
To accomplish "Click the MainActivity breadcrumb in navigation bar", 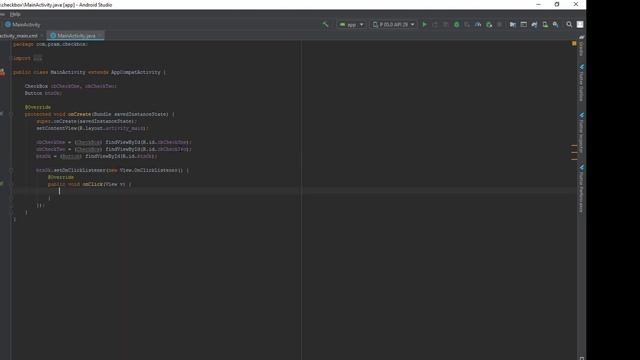I will [22, 24].
